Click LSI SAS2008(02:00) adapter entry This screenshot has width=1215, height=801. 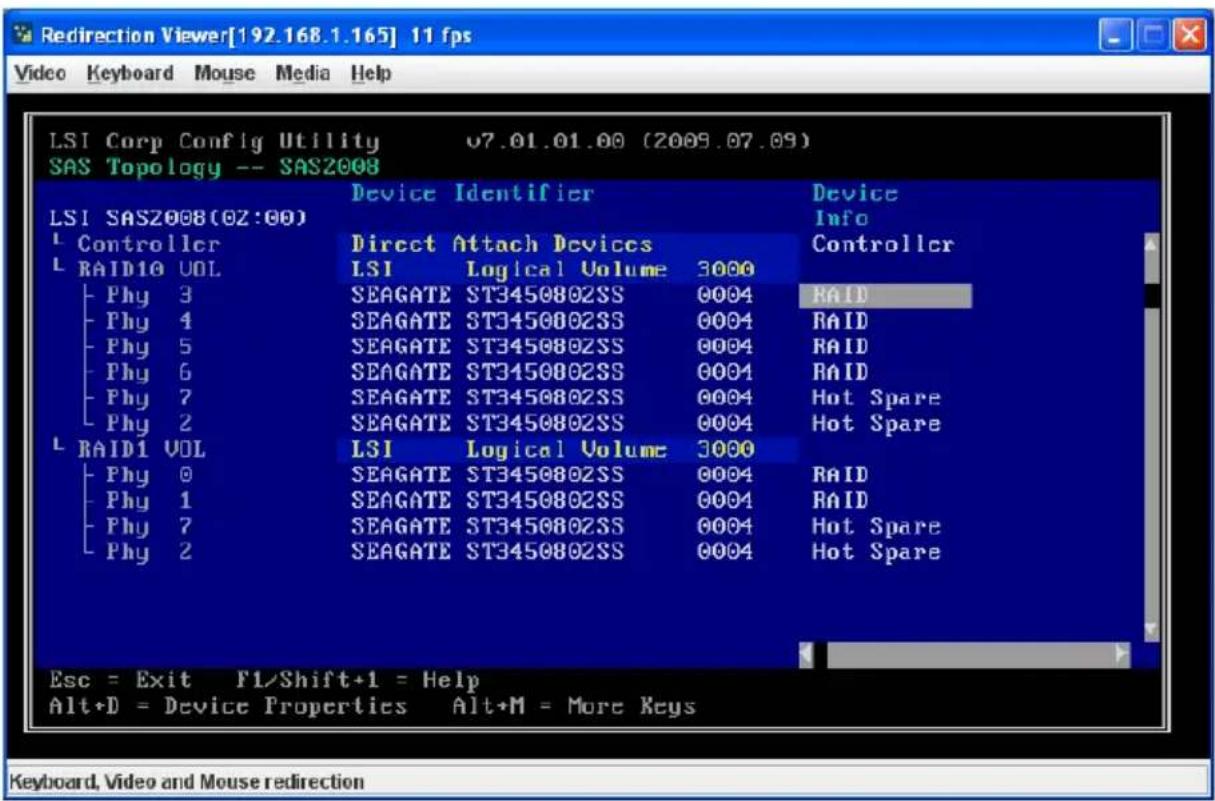tap(178, 218)
